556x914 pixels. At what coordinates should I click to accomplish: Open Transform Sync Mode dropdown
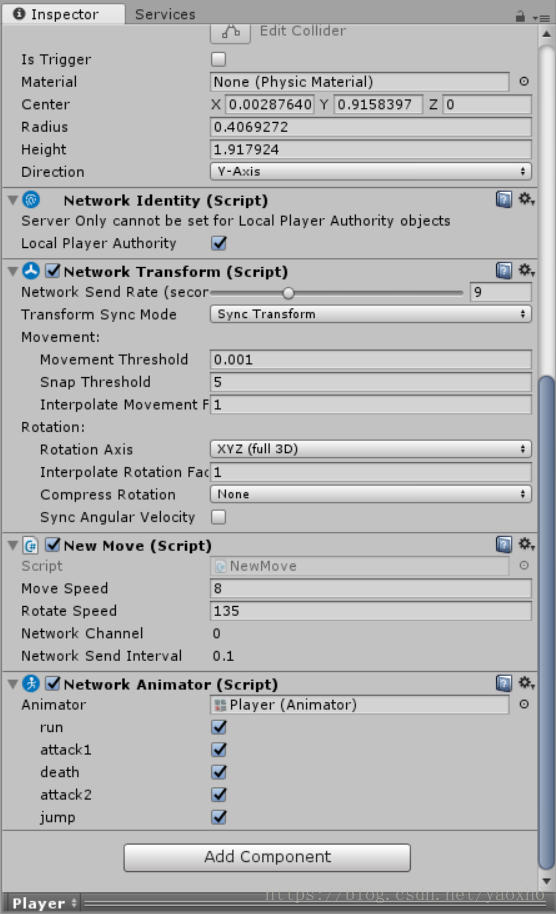pyautogui.click(x=371, y=314)
